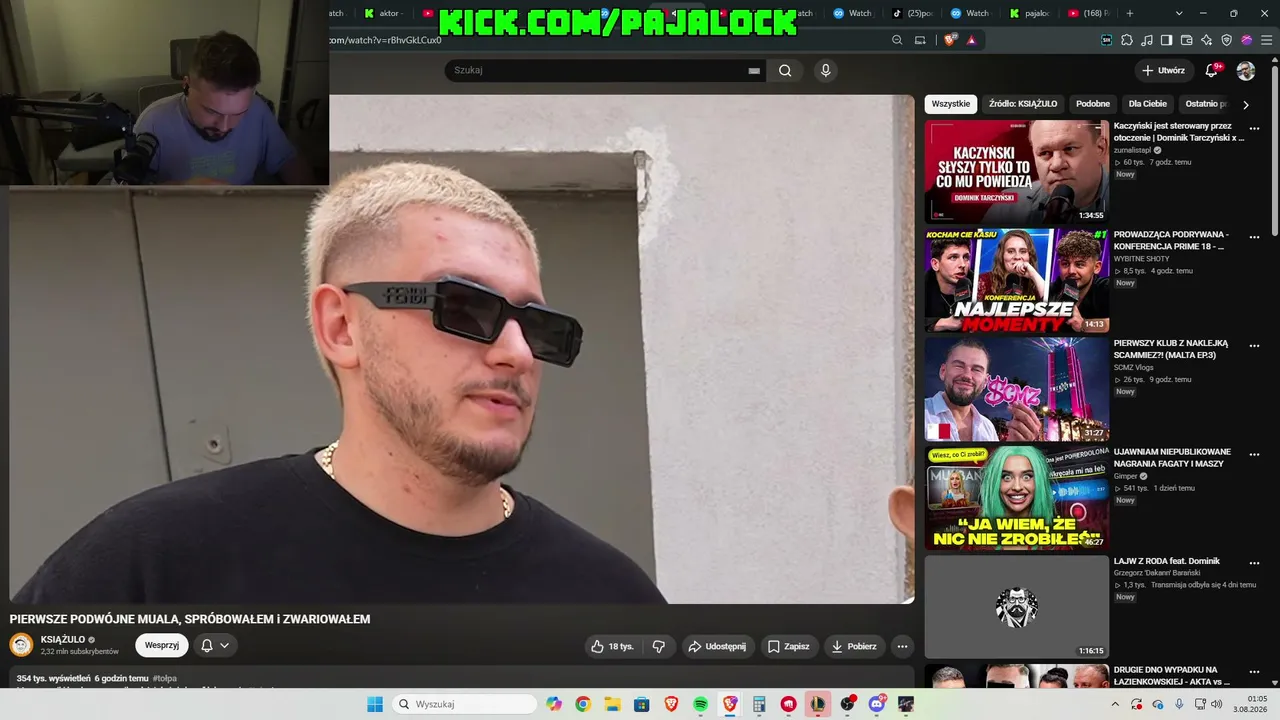Like the video with 18 tys. likes
This screenshot has width=1280, height=720.
pos(612,646)
